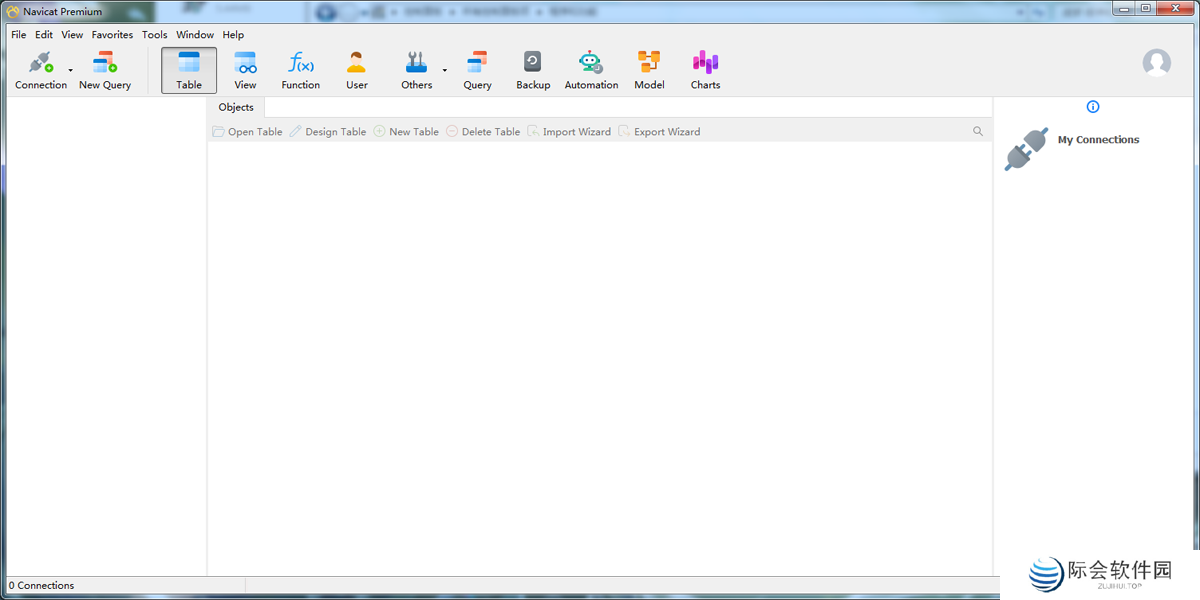Screen dimensions: 1200x600
Task: Switch to the View object type
Action: (245, 68)
